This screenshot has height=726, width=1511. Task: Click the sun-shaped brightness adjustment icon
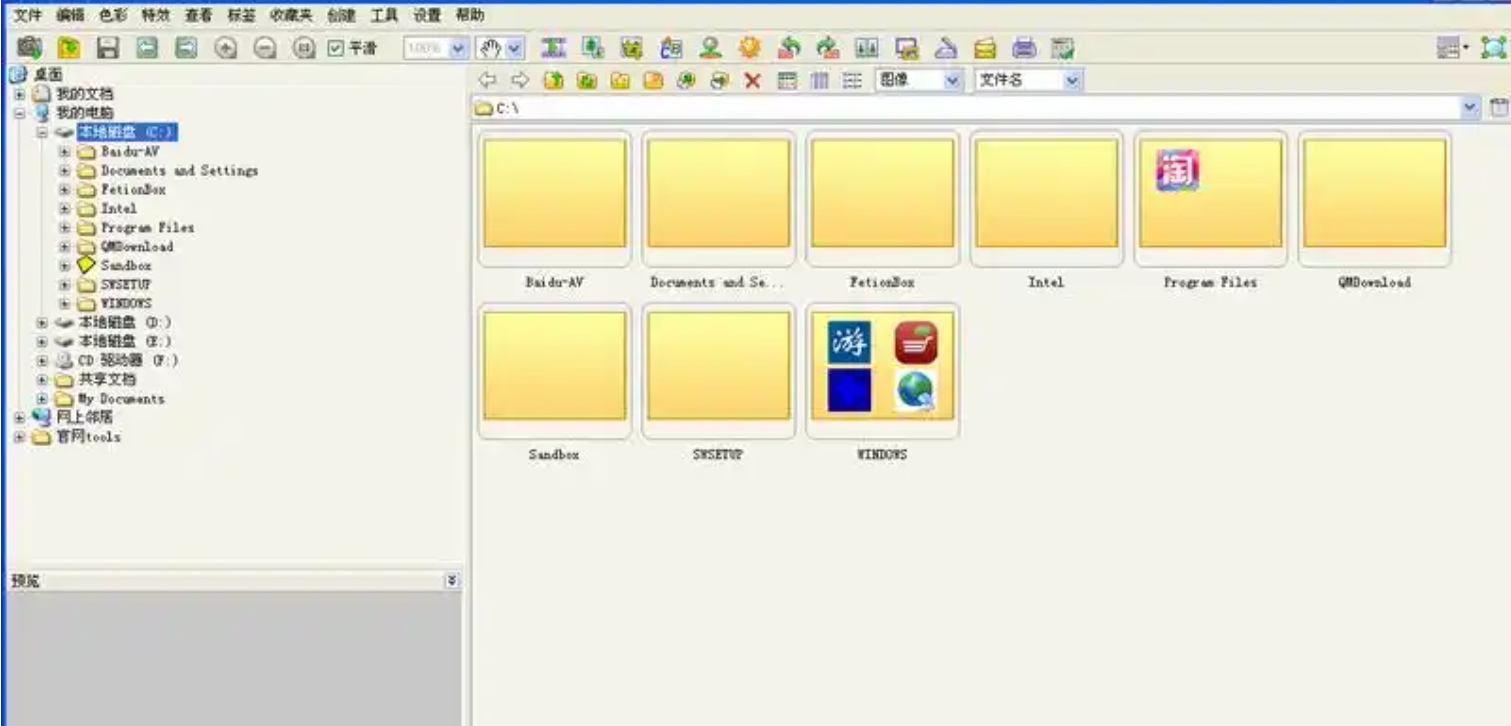pyautogui.click(x=749, y=47)
